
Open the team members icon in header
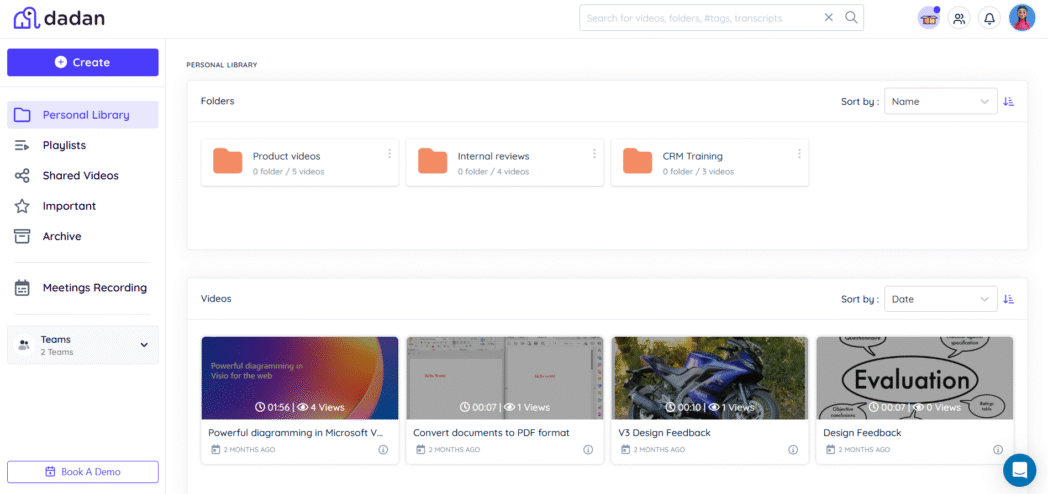959,18
